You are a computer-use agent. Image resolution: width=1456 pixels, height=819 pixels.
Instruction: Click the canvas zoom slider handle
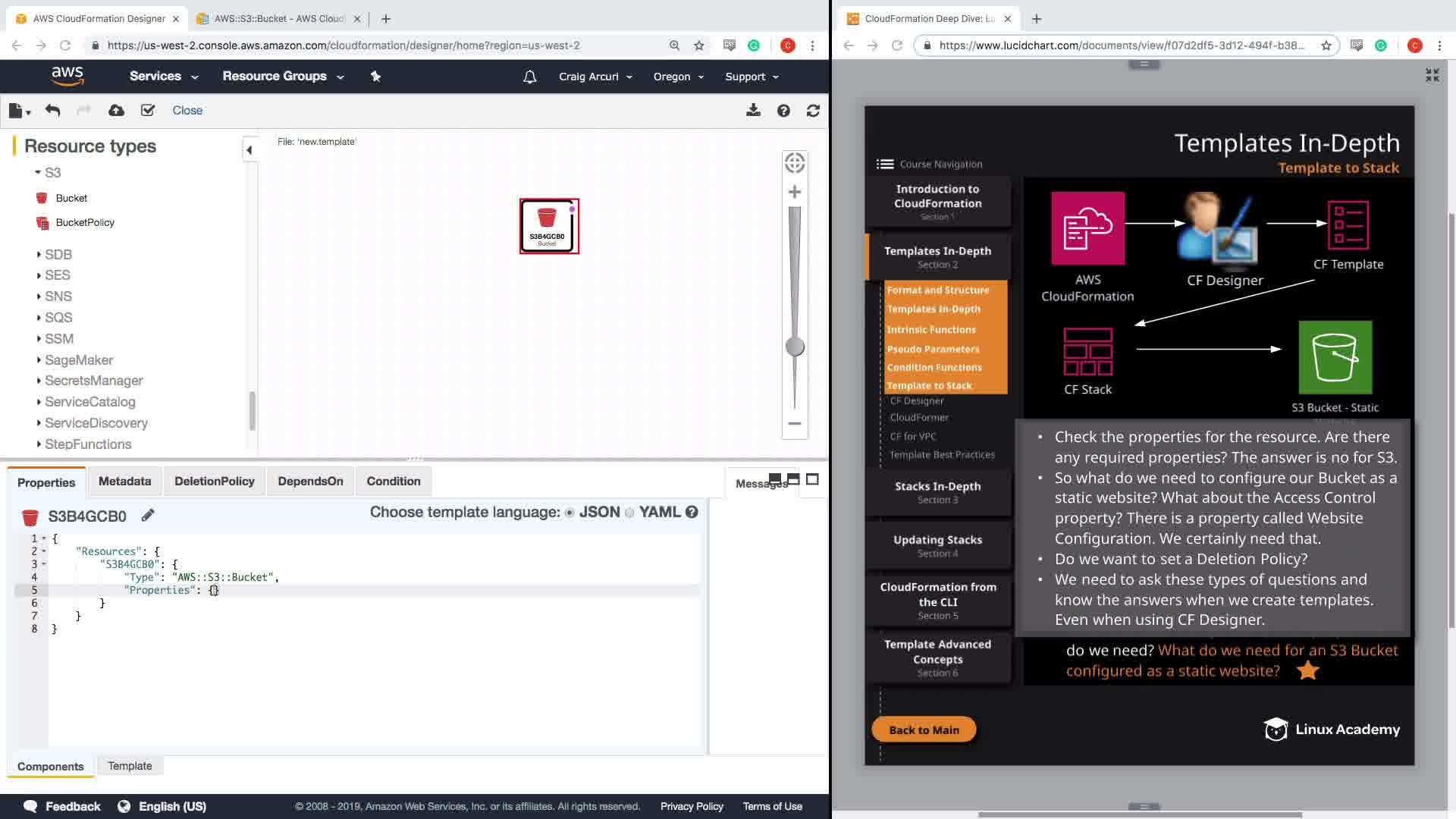click(x=794, y=347)
